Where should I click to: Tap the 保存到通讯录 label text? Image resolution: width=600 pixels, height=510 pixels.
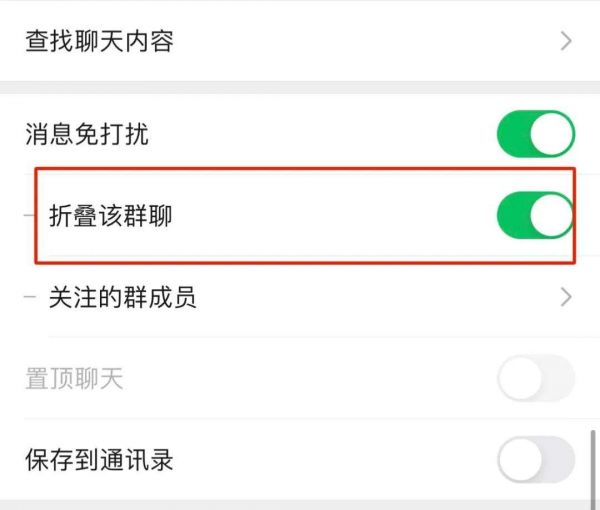99,460
